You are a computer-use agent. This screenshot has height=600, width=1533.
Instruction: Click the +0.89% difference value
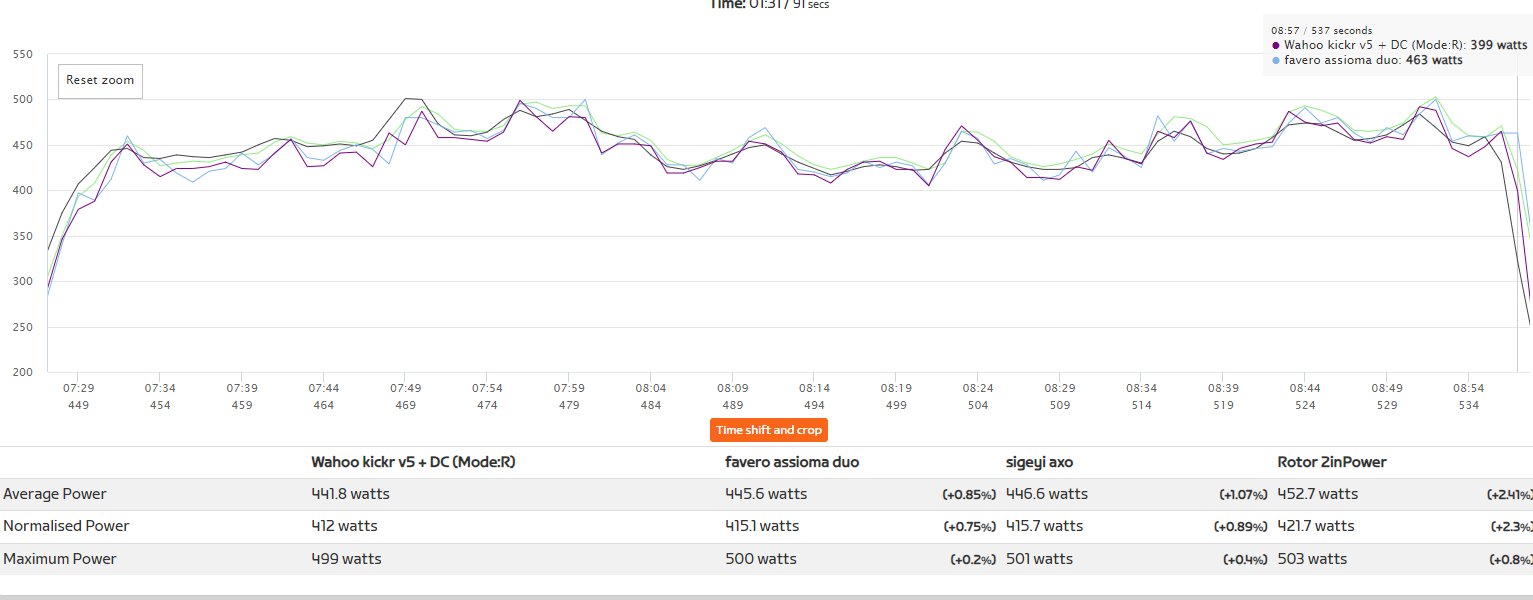point(1241,527)
